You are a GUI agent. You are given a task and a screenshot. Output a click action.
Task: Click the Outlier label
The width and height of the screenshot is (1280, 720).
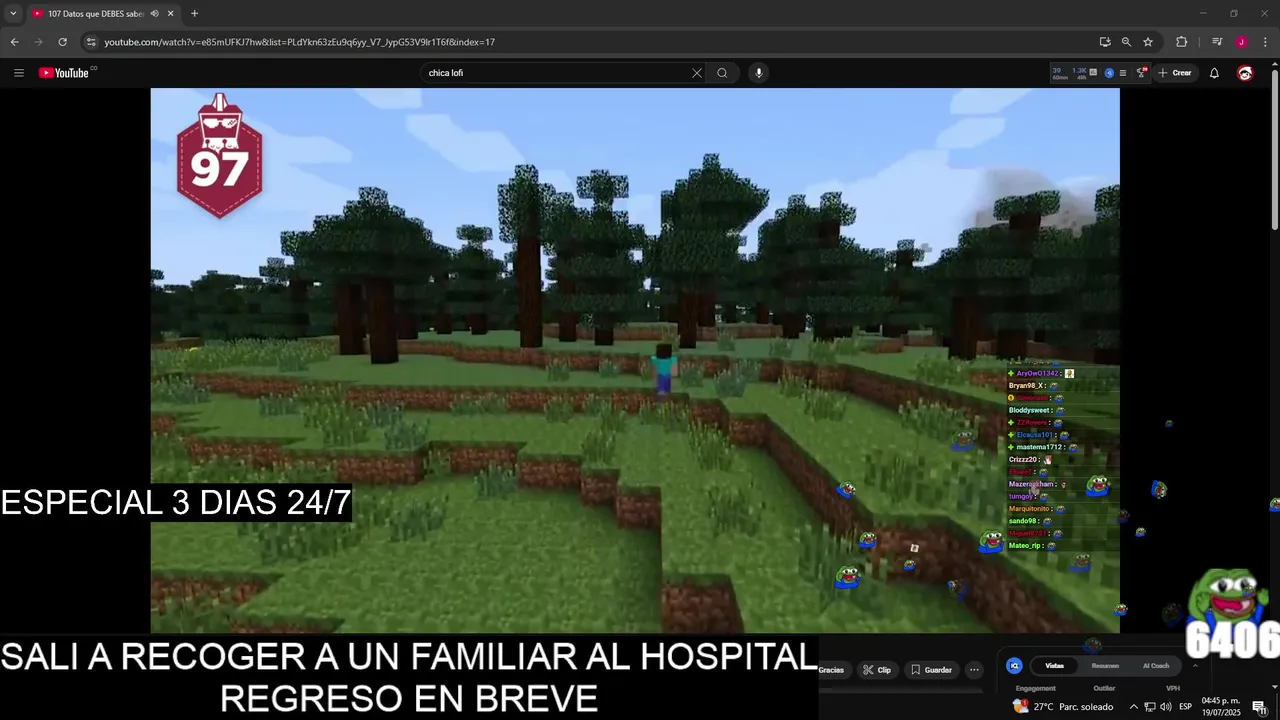click(x=1104, y=688)
